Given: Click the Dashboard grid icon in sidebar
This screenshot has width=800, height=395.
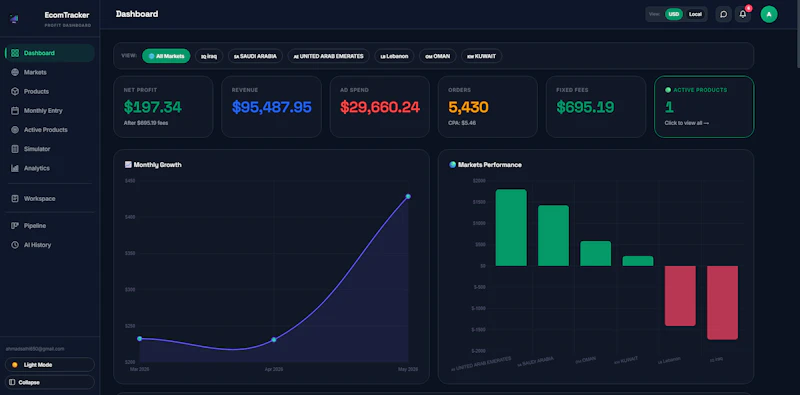Looking at the screenshot, I should coord(15,53).
